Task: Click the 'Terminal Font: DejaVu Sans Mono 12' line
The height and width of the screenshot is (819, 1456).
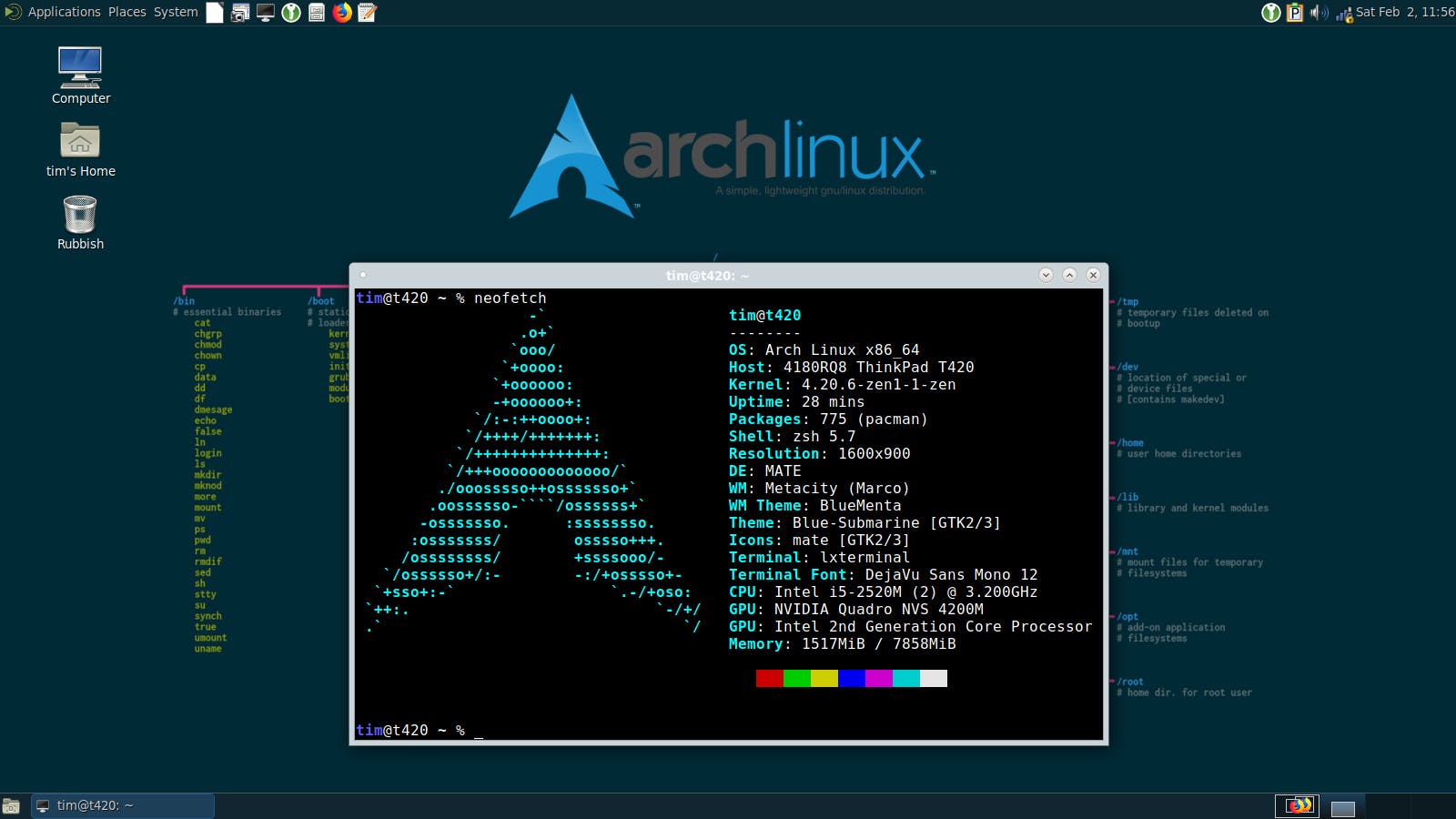Action: (884, 575)
